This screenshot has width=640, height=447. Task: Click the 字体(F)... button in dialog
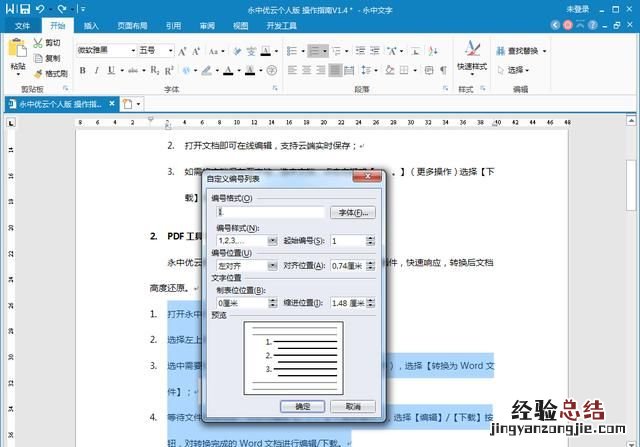[353, 213]
